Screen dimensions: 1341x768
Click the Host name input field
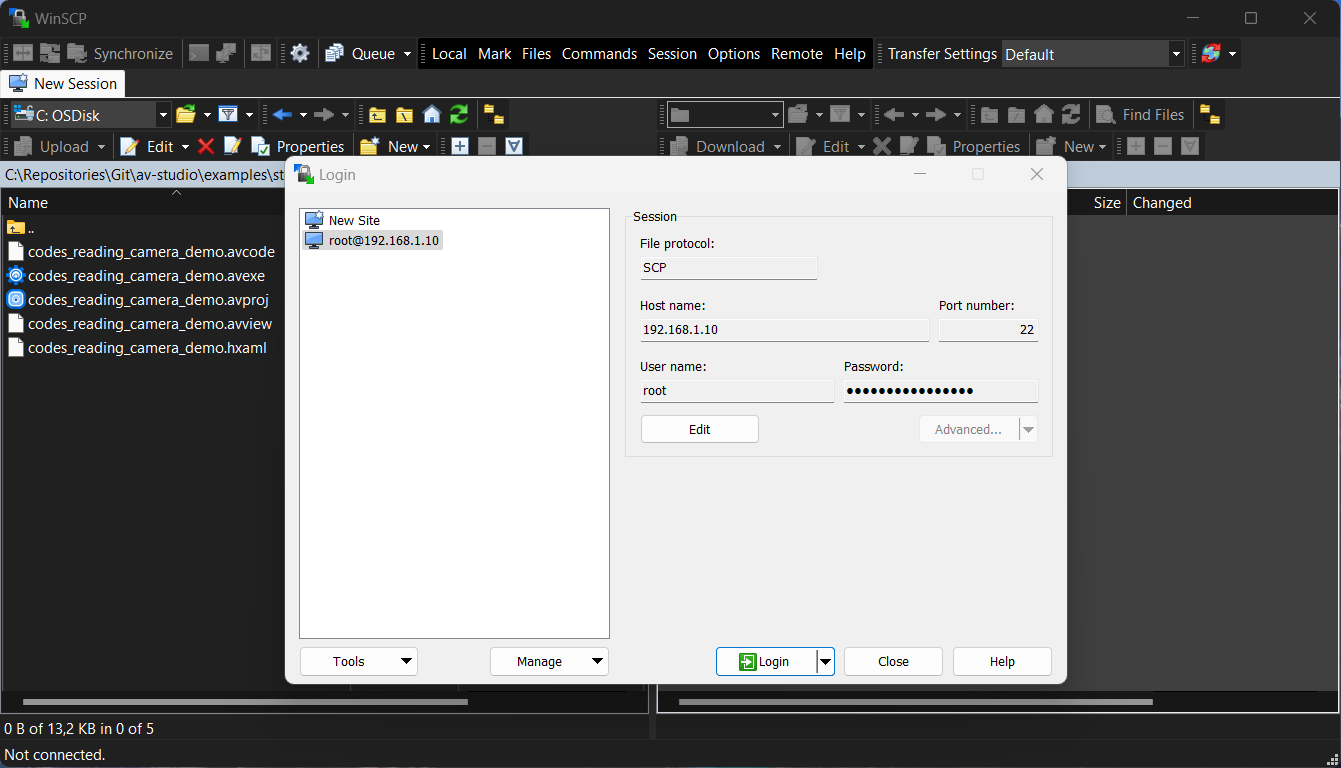click(x=784, y=330)
